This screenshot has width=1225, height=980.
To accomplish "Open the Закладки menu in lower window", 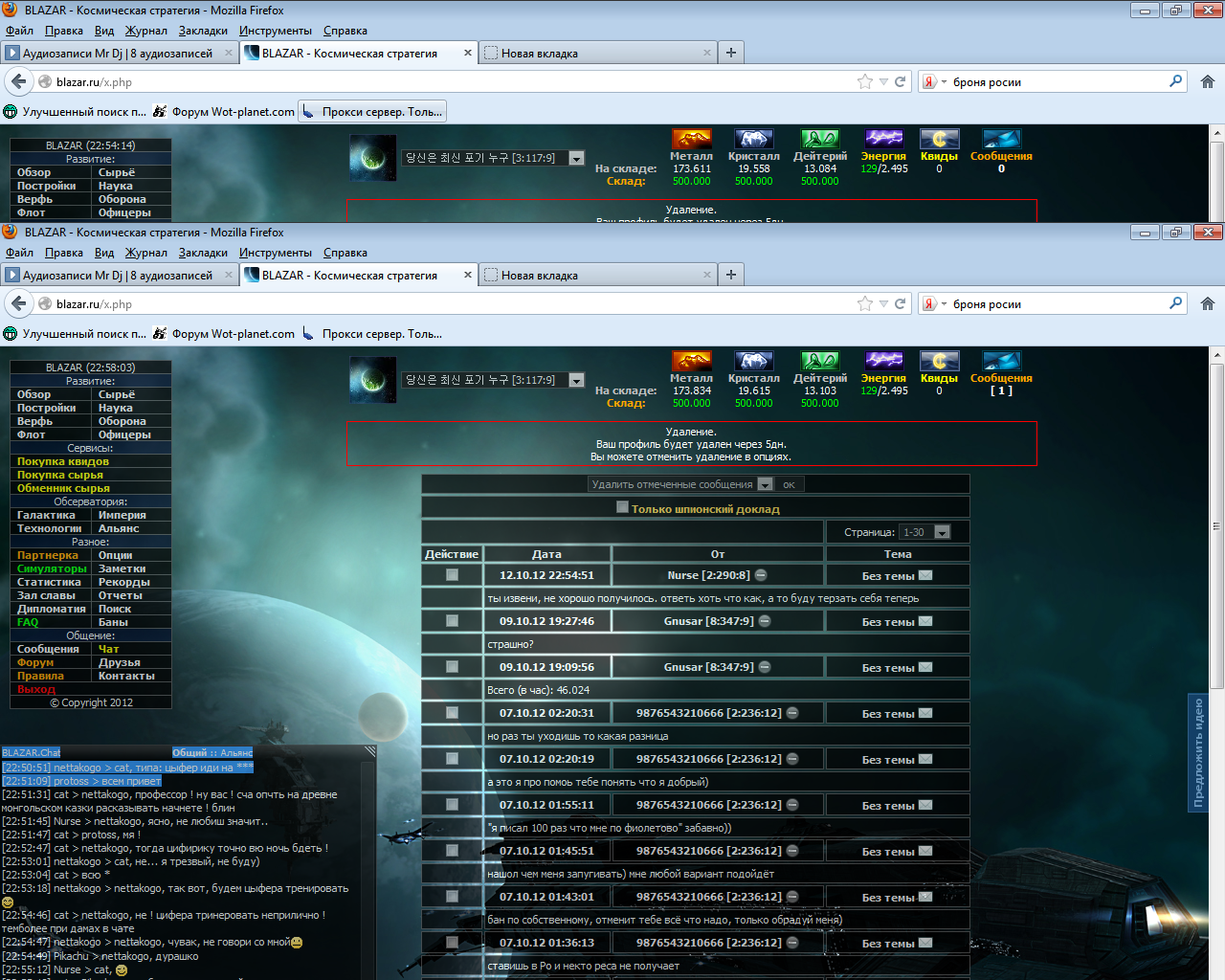I will coord(203,253).
